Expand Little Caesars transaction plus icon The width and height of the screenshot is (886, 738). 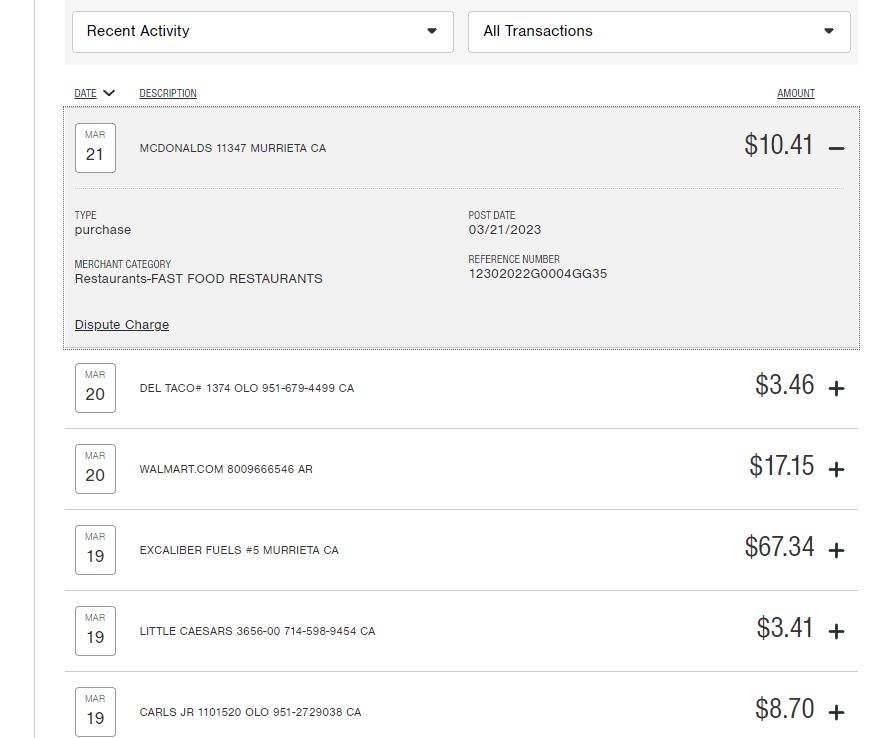click(838, 629)
